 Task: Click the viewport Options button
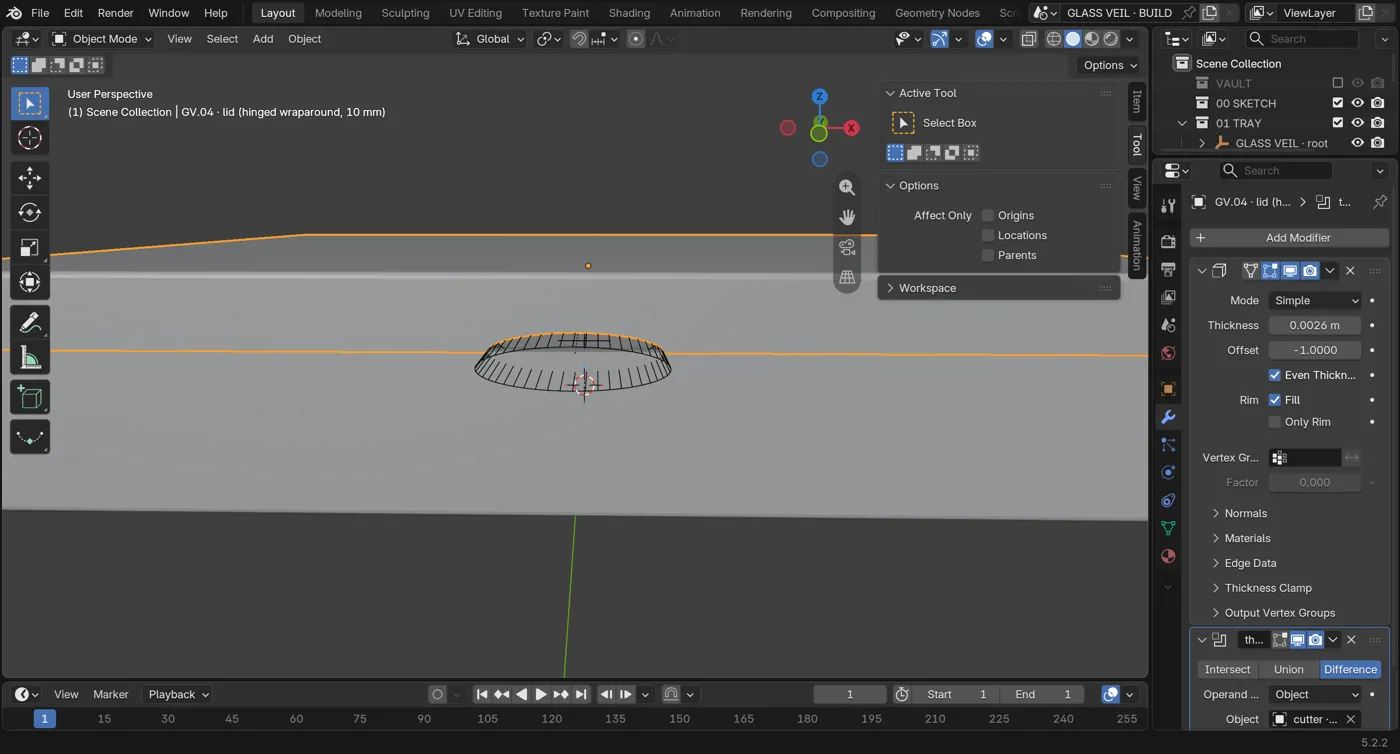pos(1110,65)
